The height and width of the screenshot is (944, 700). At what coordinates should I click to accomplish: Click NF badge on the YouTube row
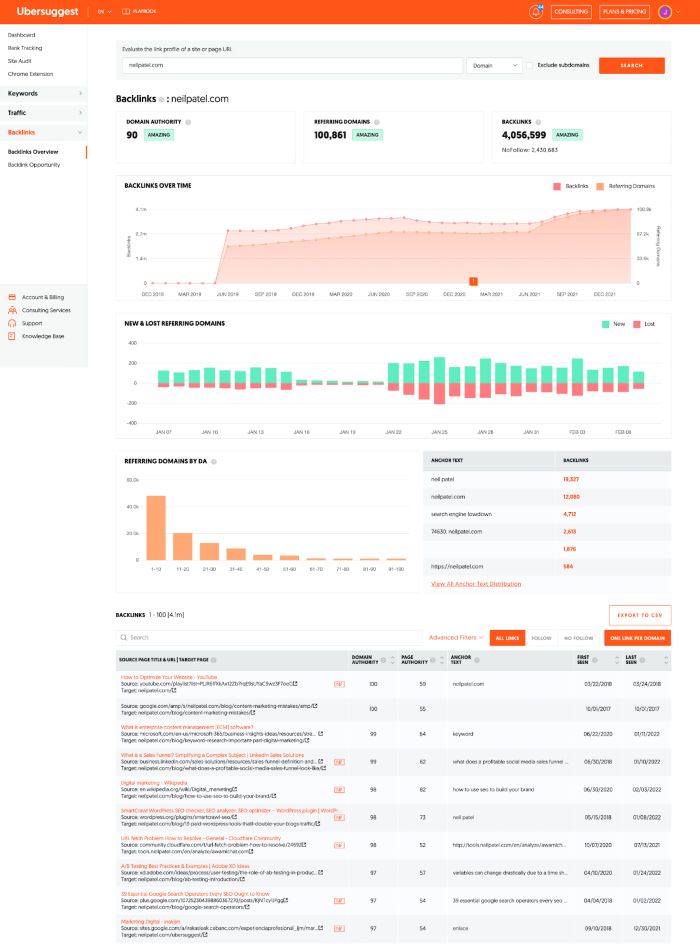pyautogui.click(x=339, y=684)
